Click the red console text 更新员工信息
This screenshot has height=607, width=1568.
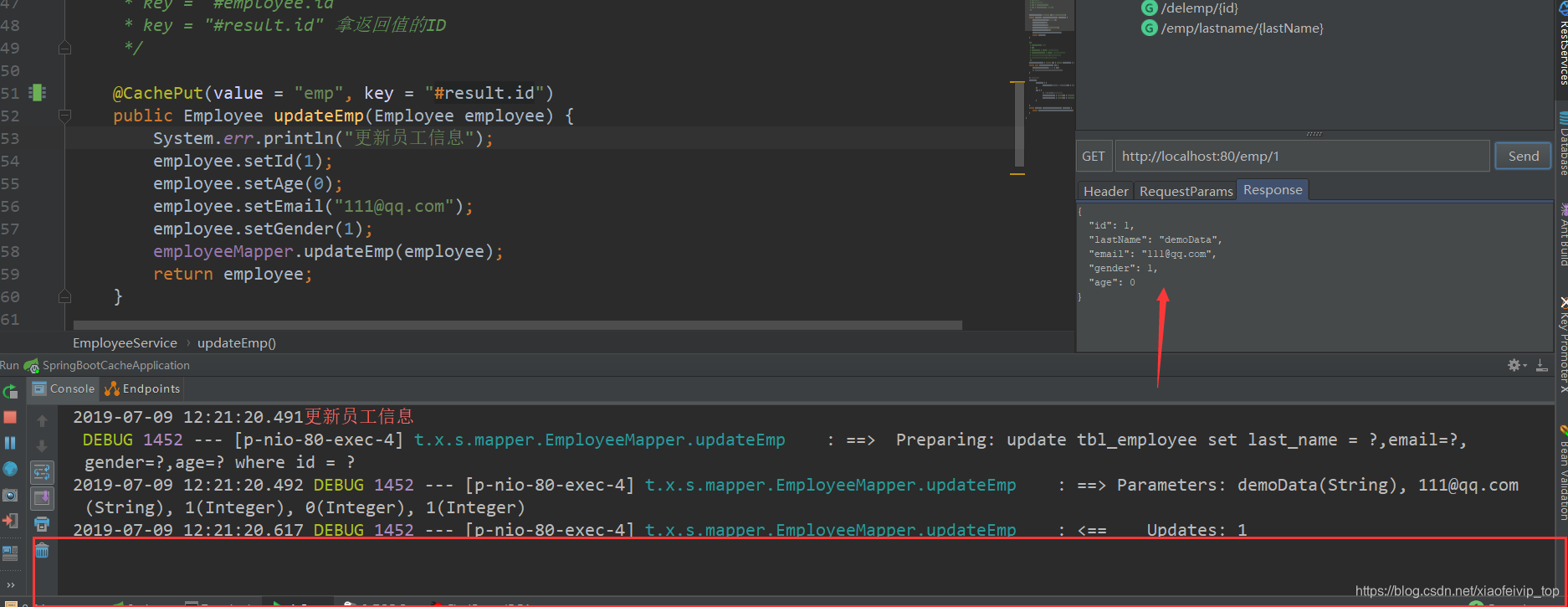tap(359, 417)
